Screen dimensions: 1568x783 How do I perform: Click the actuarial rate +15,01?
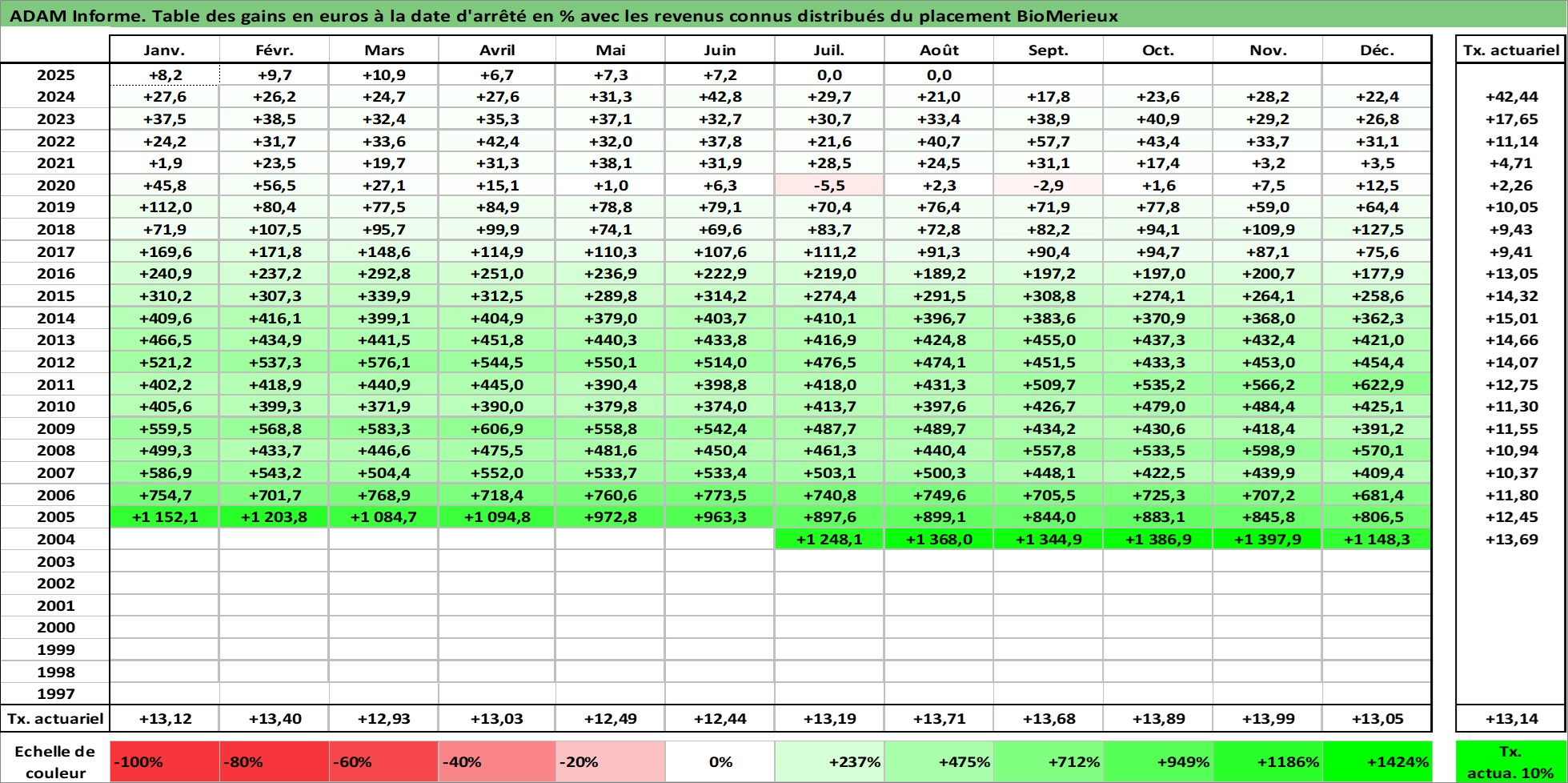point(1511,318)
